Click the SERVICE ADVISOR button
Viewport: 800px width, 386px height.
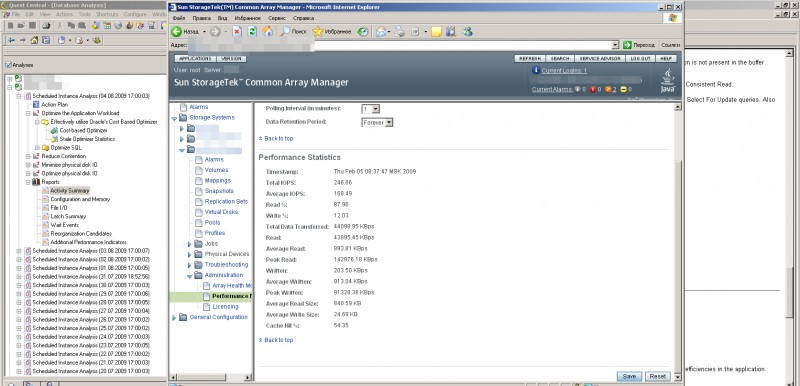600,59
